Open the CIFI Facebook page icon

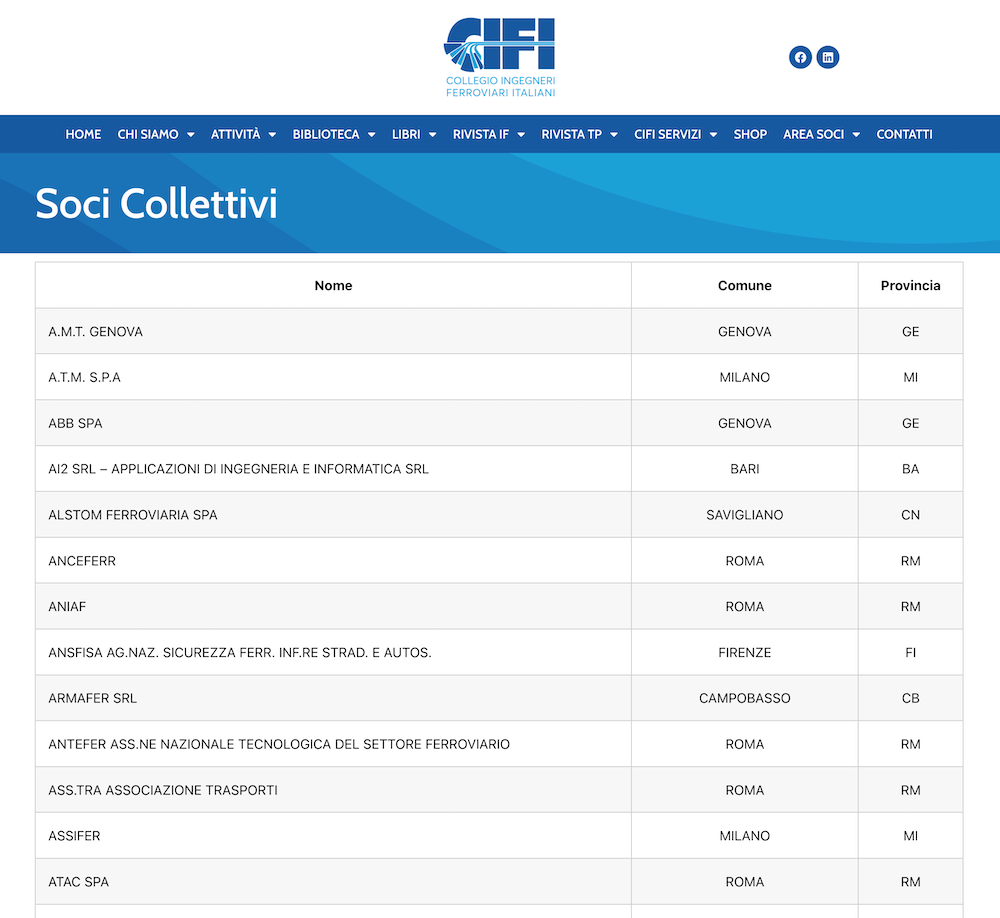click(800, 57)
